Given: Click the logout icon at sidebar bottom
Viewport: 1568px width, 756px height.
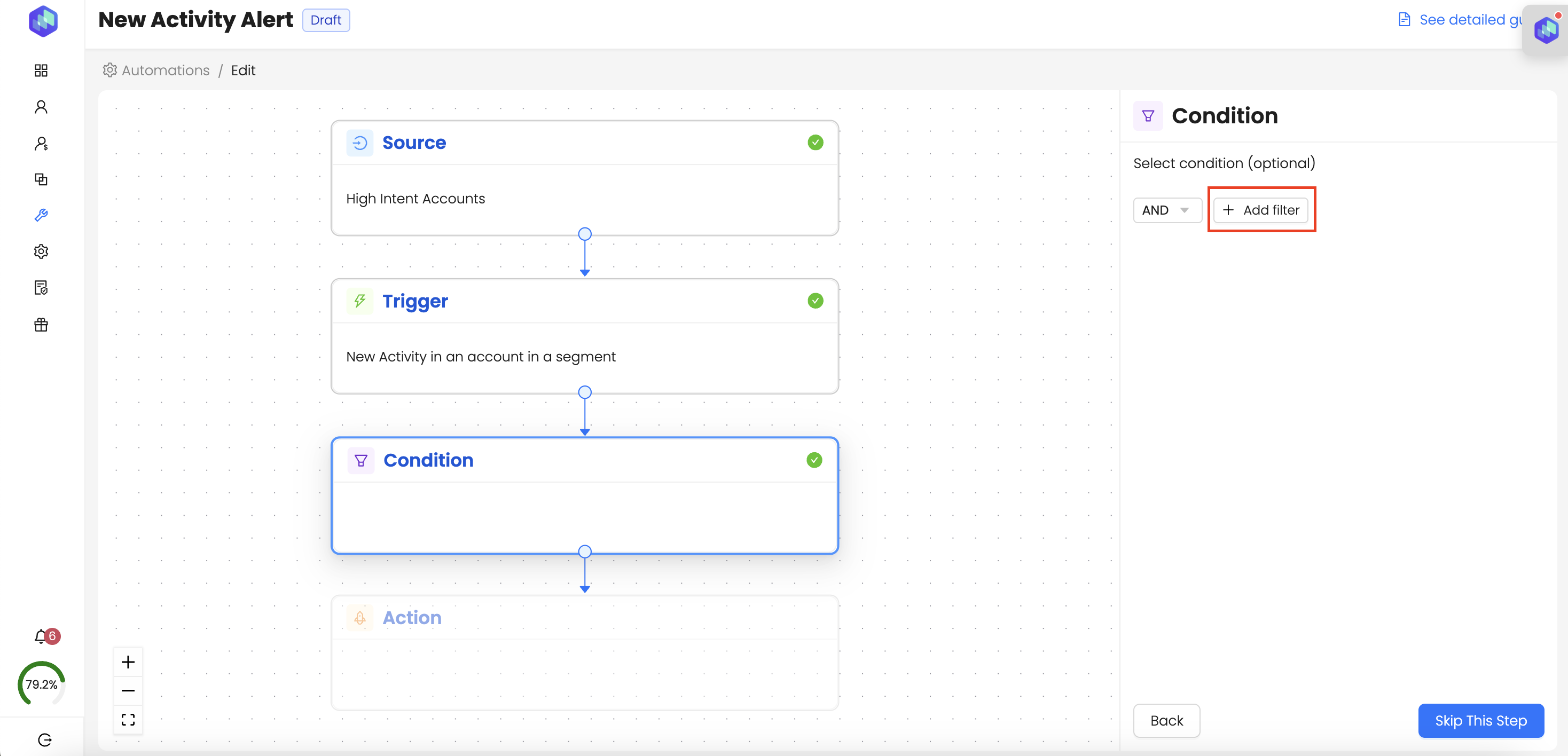Looking at the screenshot, I should click(44, 739).
